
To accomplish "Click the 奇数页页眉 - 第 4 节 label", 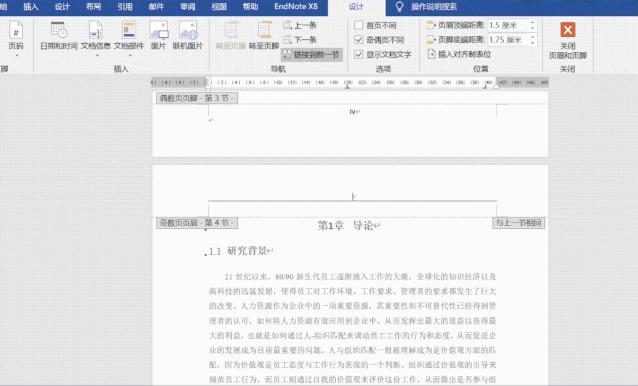I will (197, 223).
